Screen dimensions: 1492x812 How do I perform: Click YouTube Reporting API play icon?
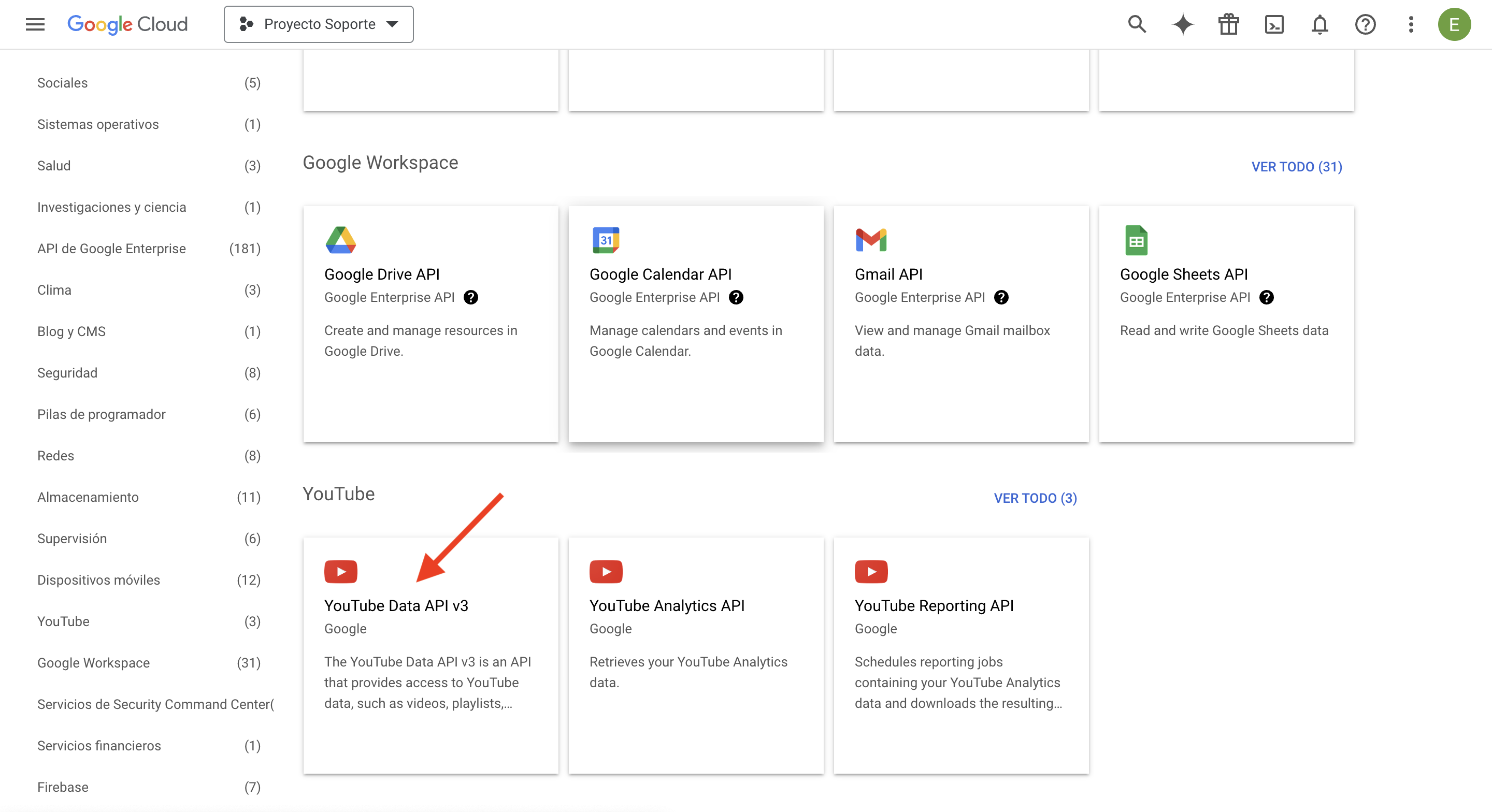(871, 572)
